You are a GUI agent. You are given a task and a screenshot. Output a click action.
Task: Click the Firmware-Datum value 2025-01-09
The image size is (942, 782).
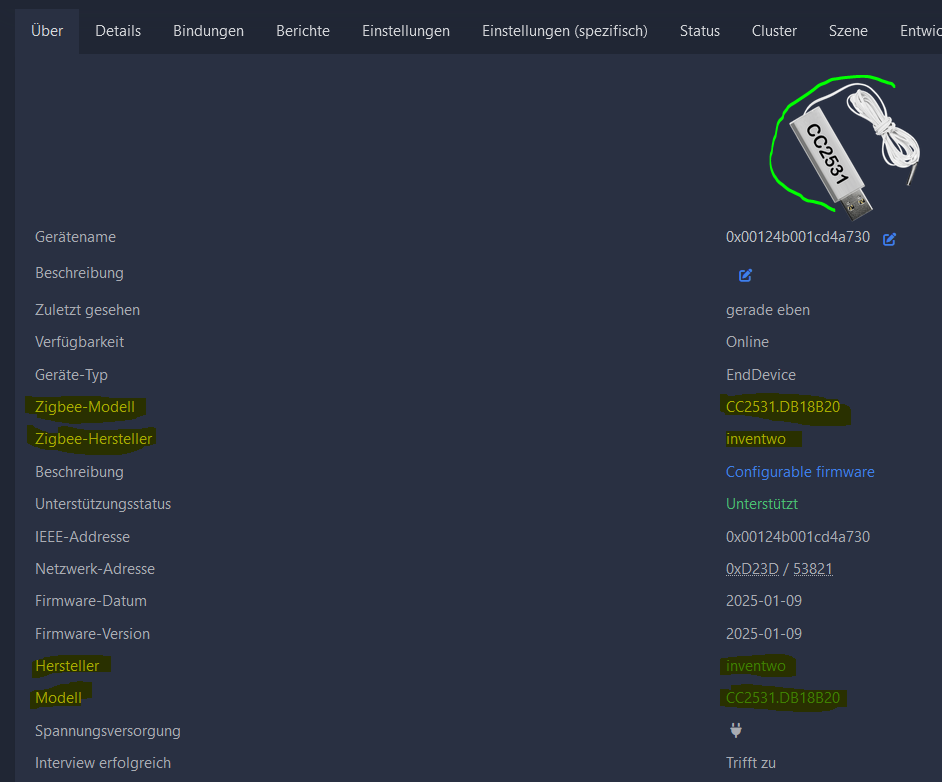(764, 601)
